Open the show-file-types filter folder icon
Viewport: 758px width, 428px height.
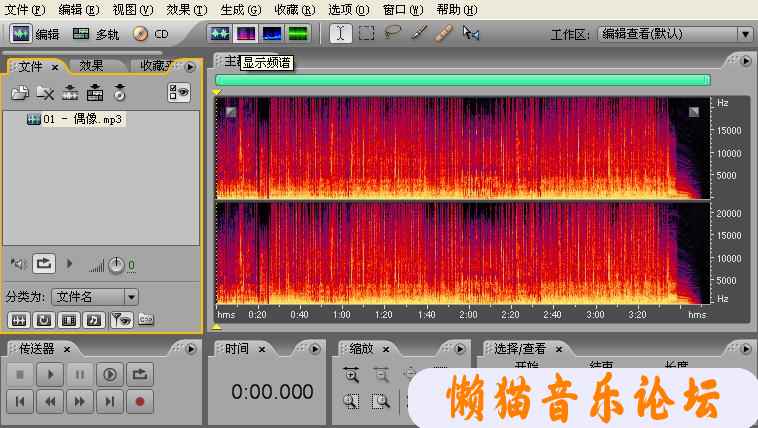click(146, 319)
